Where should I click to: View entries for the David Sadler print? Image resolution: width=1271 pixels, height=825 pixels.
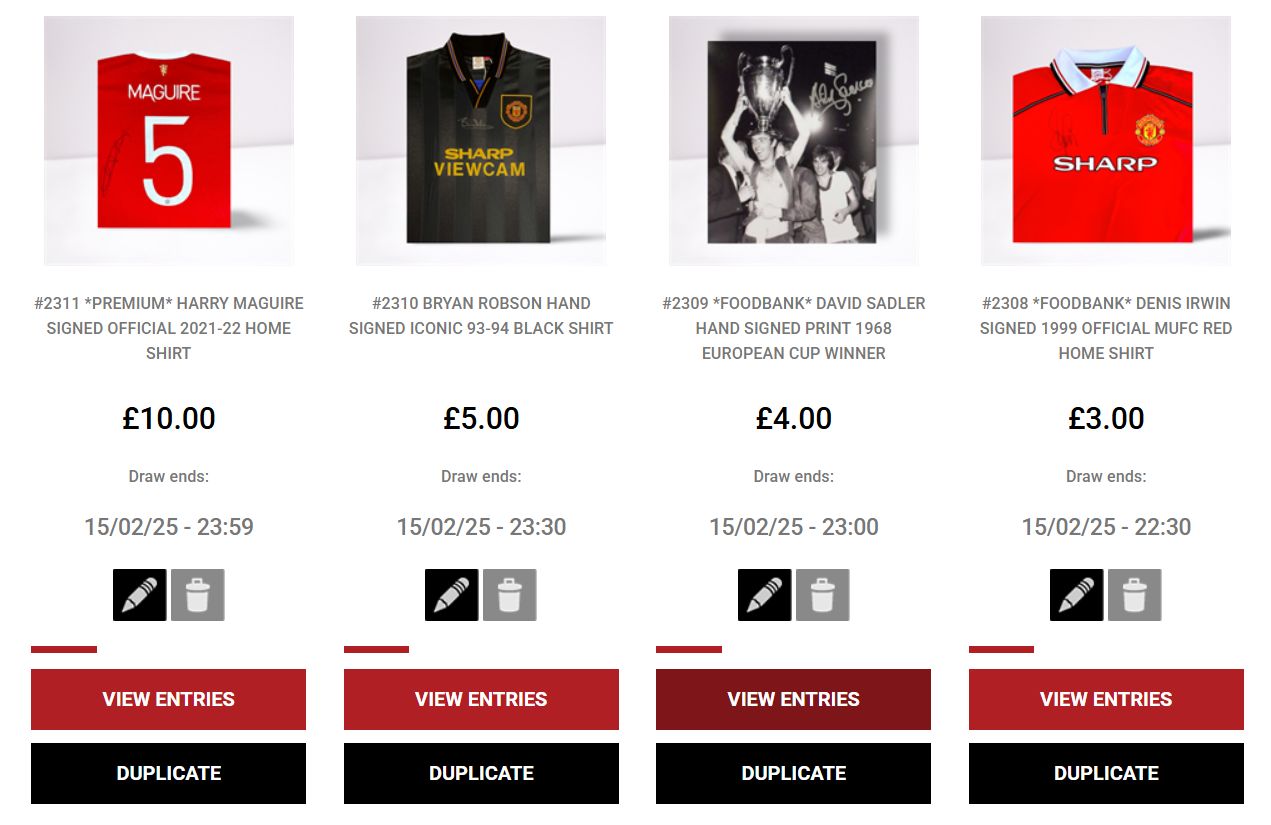[793, 699]
